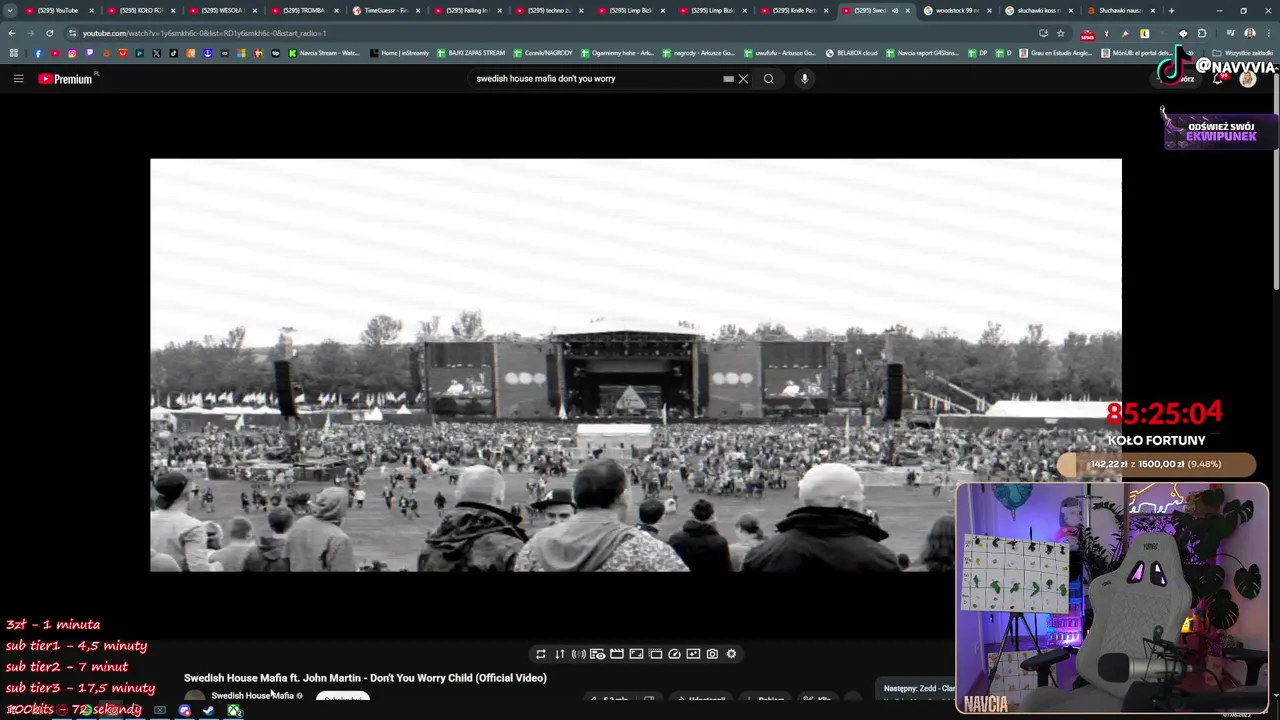Open the Facebook bookmark icon
The image size is (1280, 720).
point(38,53)
